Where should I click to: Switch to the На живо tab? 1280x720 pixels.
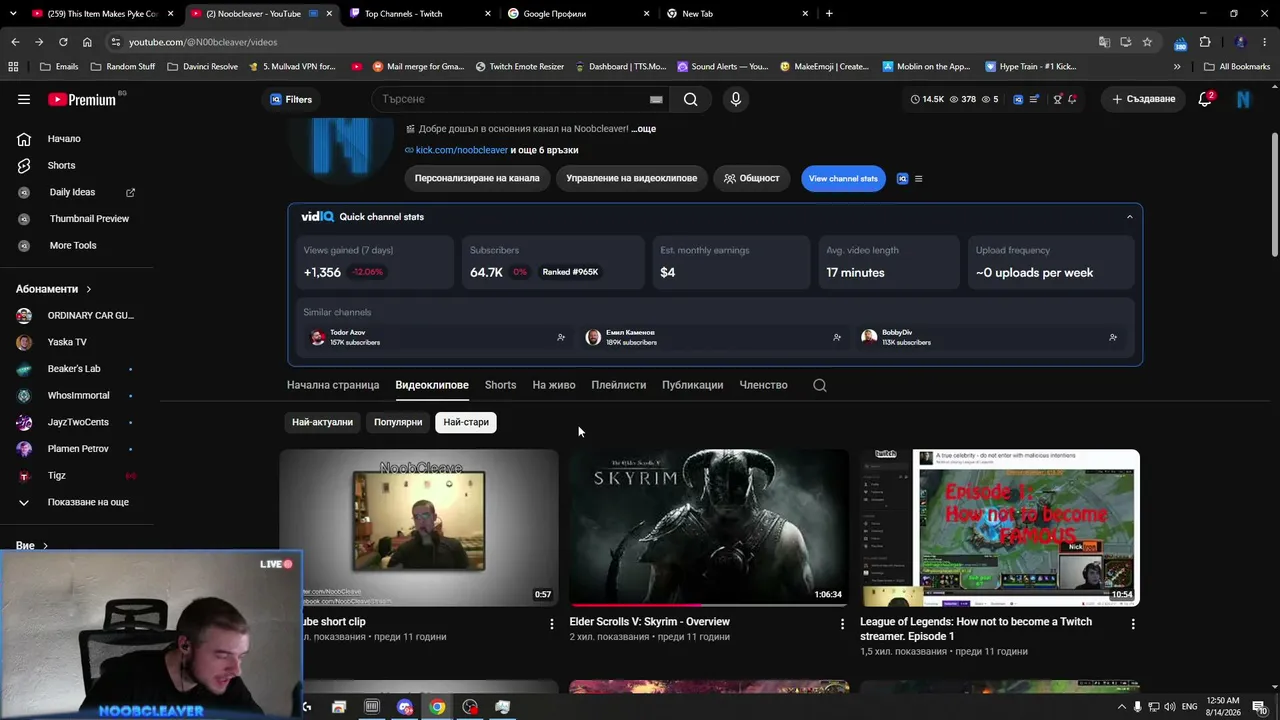554,385
